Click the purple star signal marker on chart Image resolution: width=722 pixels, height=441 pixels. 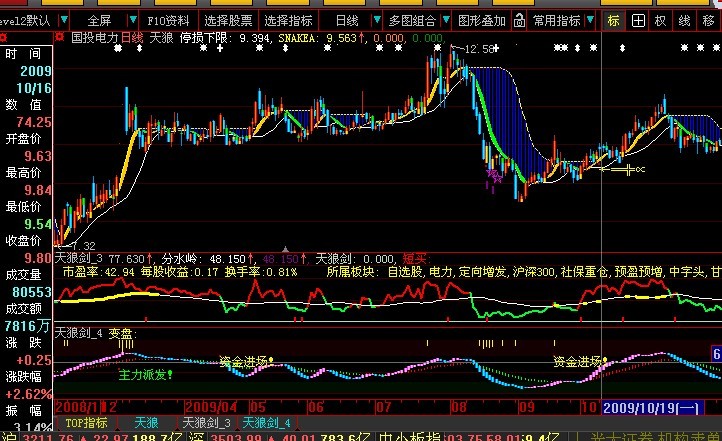494,176
